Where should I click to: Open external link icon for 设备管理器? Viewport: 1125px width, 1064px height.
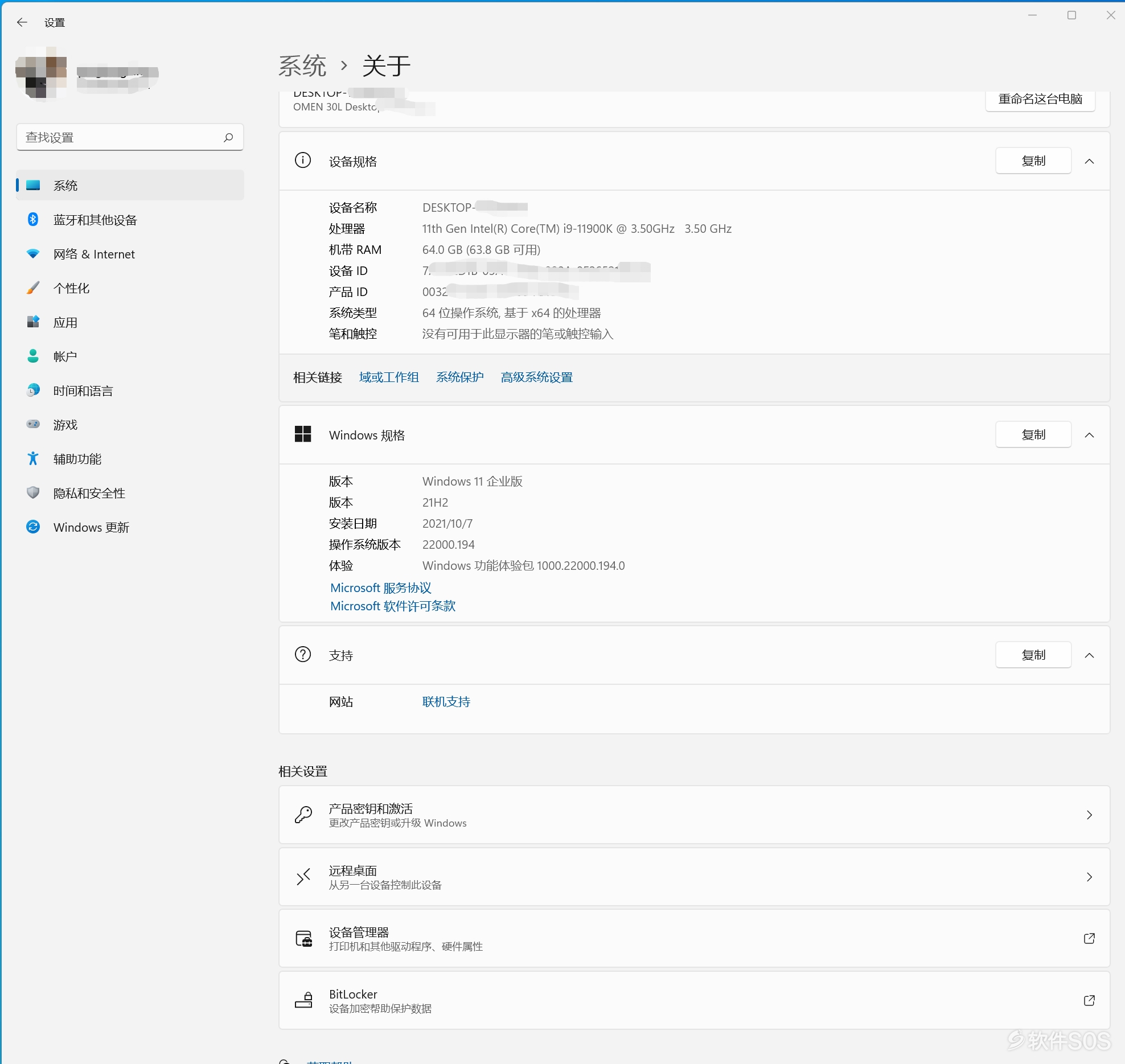1089,938
